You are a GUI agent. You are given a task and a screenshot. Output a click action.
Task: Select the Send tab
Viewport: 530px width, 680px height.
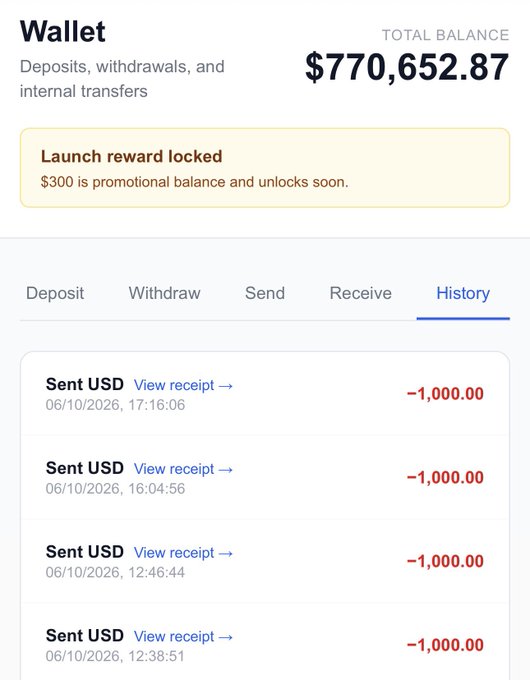(x=265, y=294)
